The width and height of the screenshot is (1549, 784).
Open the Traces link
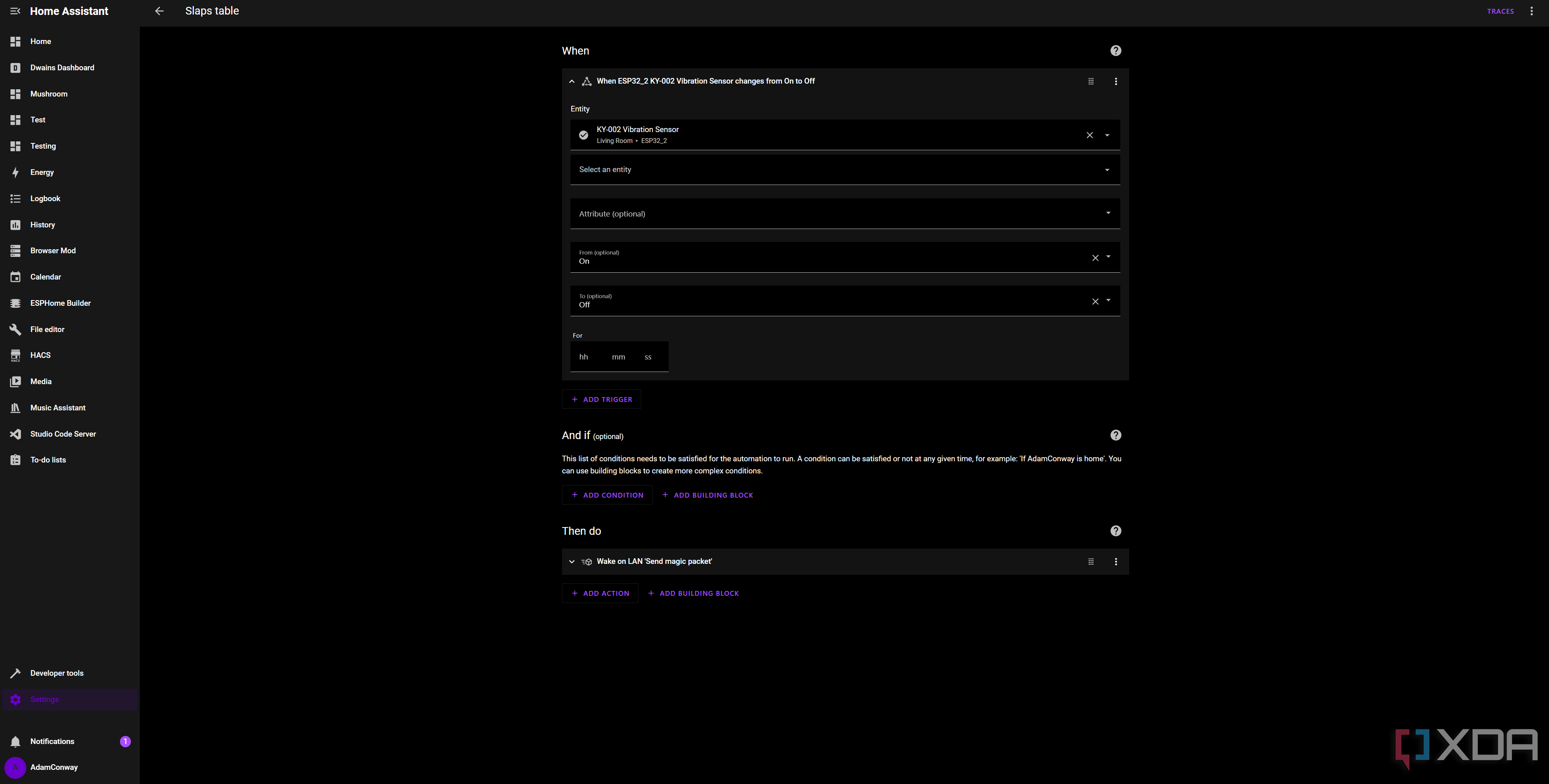tap(1500, 11)
